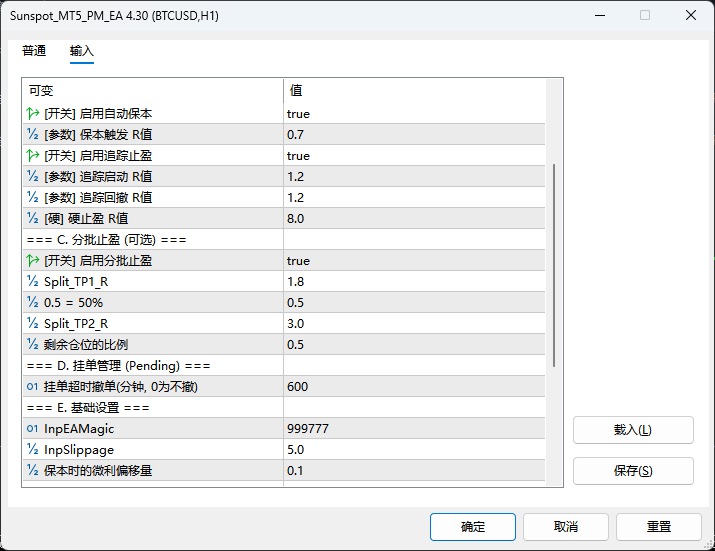Select the Split_TP1_R parameter name
The image size is (715, 551).
[76, 281]
